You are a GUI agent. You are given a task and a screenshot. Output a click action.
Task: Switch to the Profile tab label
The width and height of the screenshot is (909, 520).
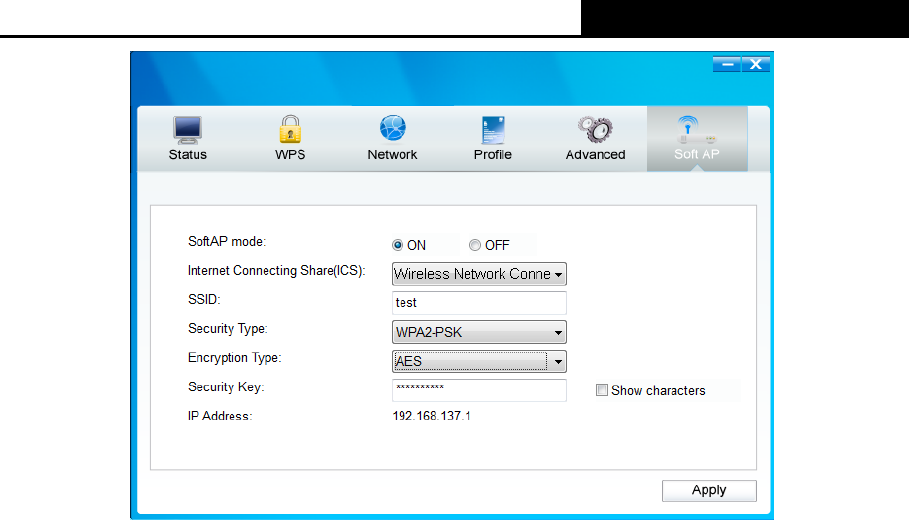493,155
